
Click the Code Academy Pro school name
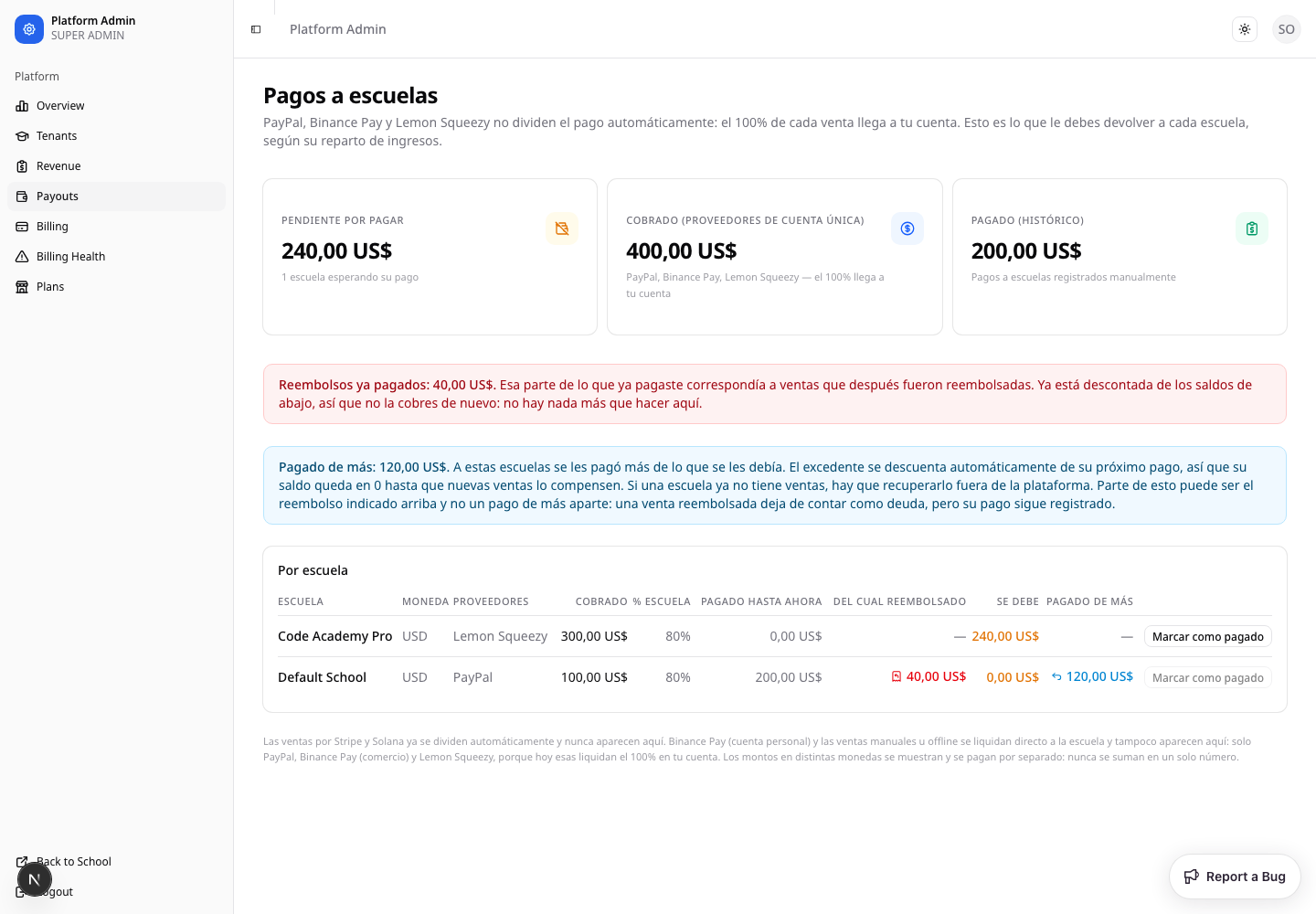(x=334, y=636)
